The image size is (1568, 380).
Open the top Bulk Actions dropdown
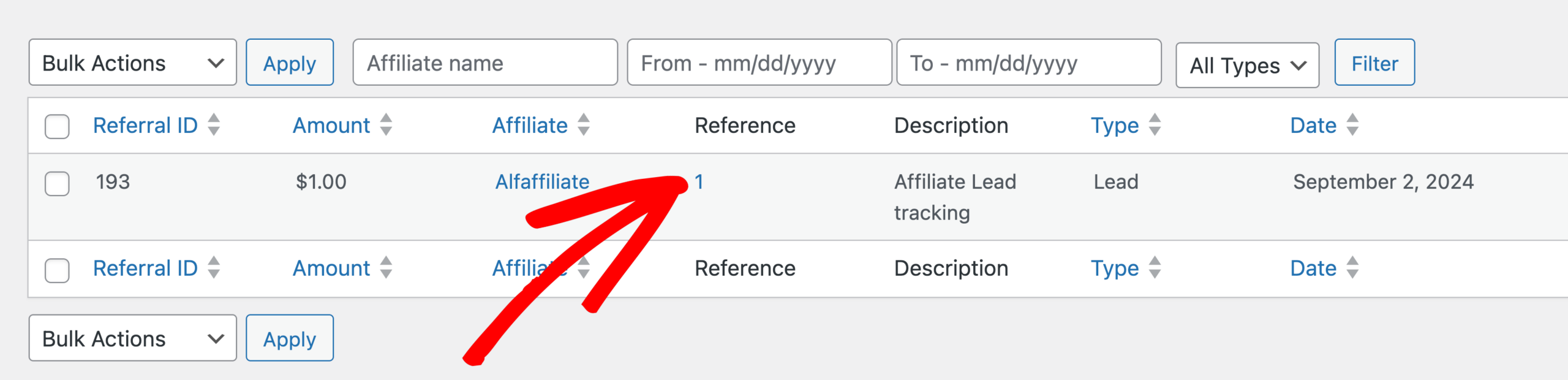(132, 62)
